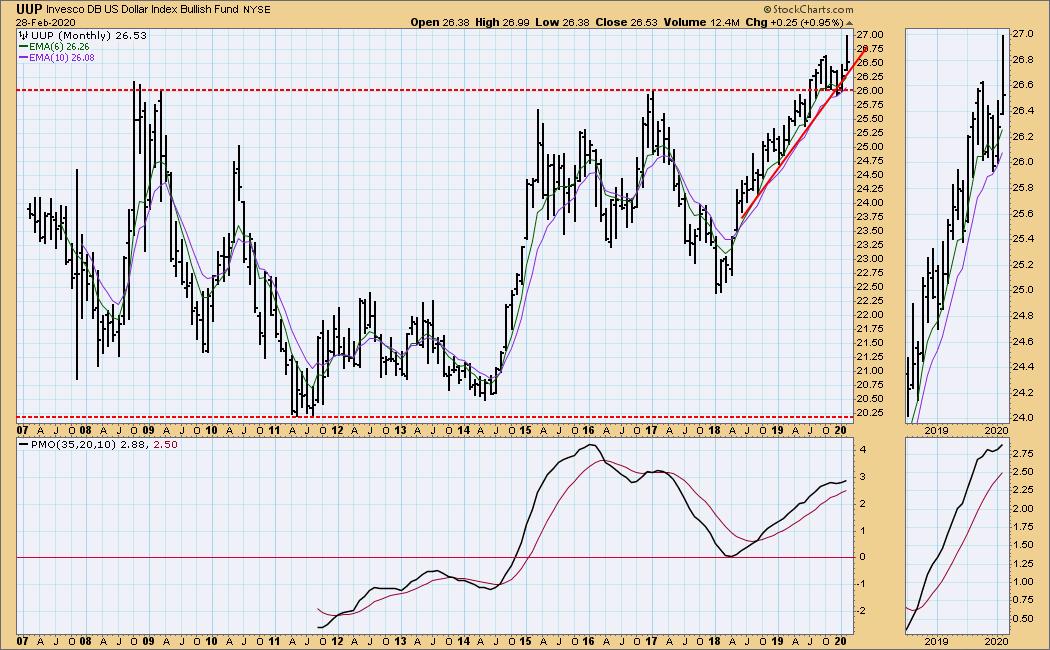Viewport: 1050px width, 650px height.
Task: Click the 26.0 label on the zoomed price panel
Action: pyautogui.click(x=1023, y=161)
